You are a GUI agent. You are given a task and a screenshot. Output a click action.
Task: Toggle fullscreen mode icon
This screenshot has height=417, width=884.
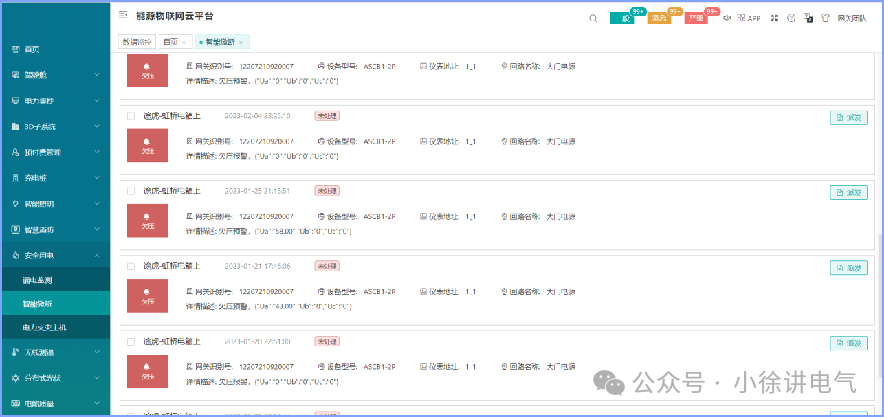point(775,18)
